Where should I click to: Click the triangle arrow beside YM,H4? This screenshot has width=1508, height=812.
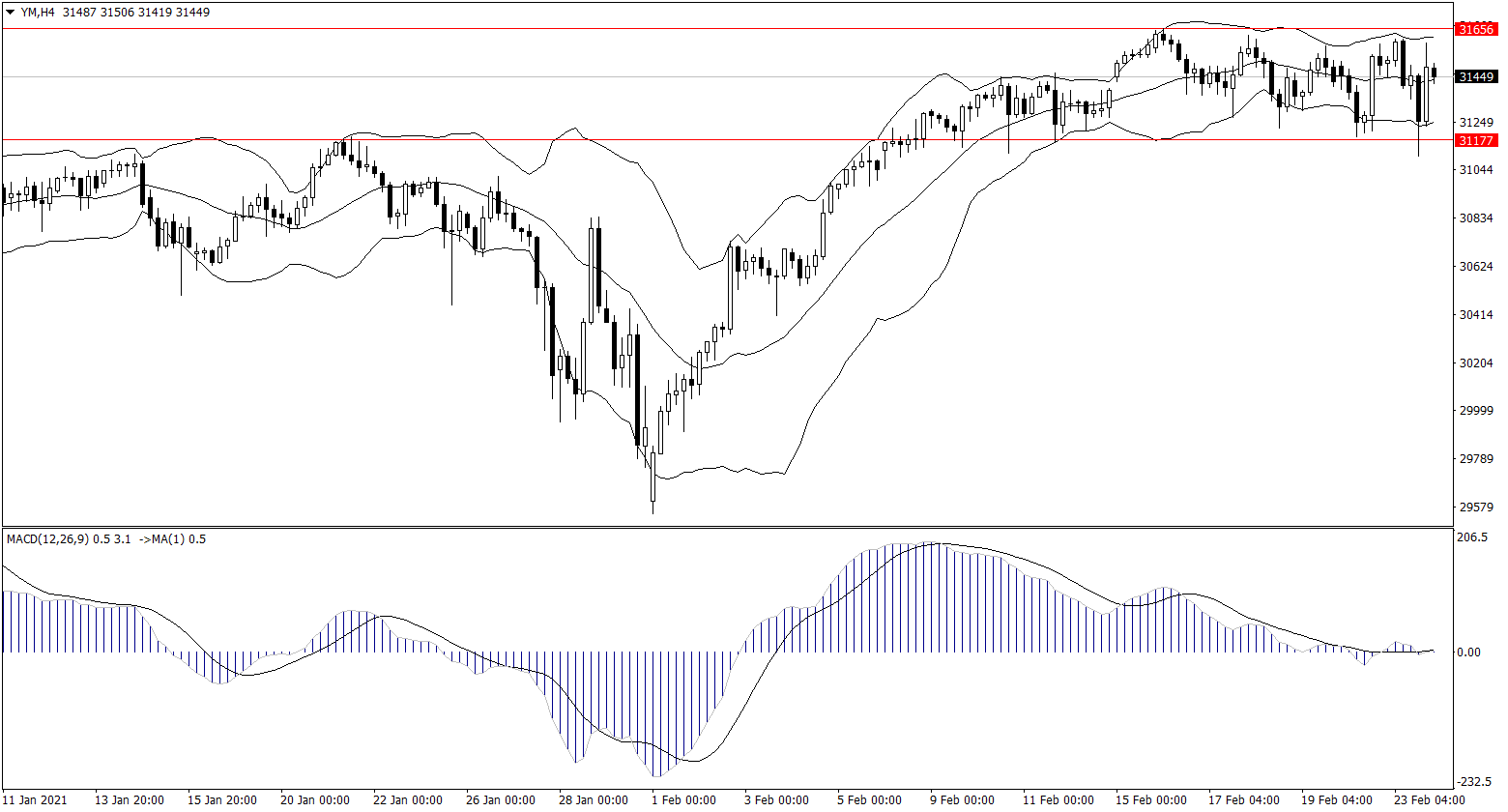point(11,13)
